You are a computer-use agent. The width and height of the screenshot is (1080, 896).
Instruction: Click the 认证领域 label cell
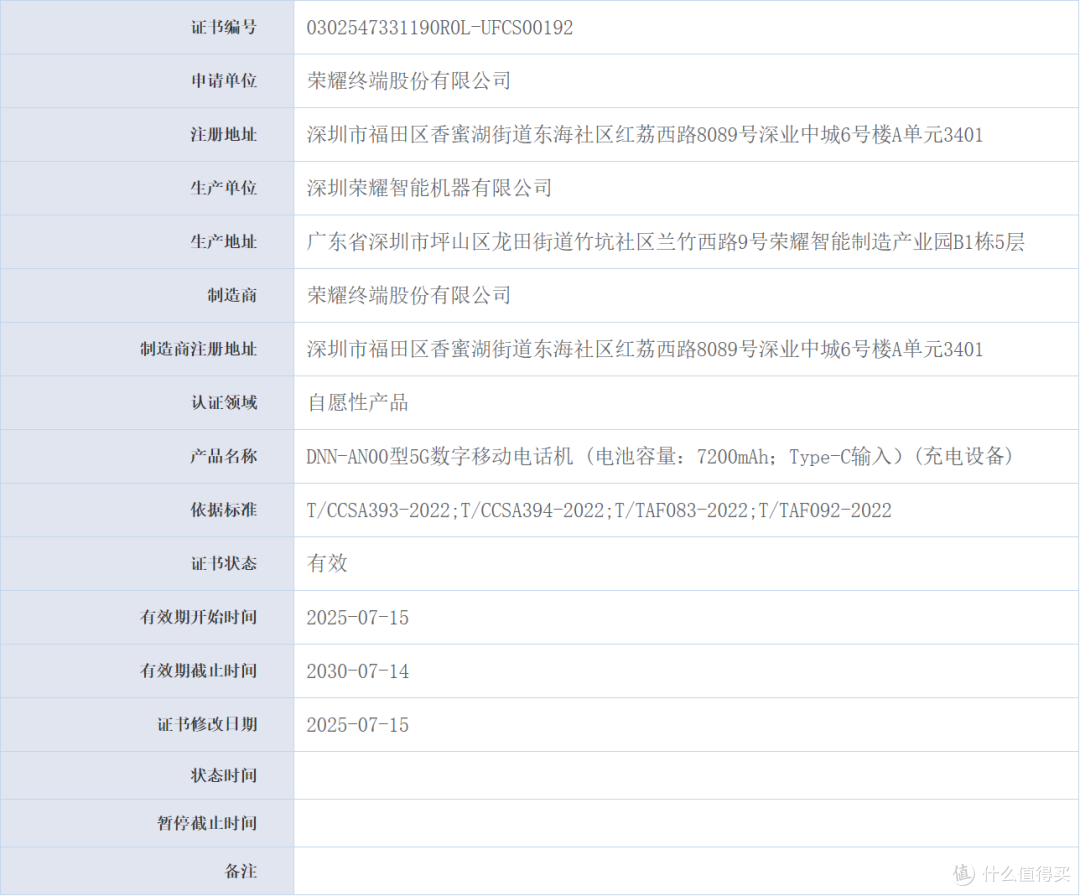click(x=147, y=403)
